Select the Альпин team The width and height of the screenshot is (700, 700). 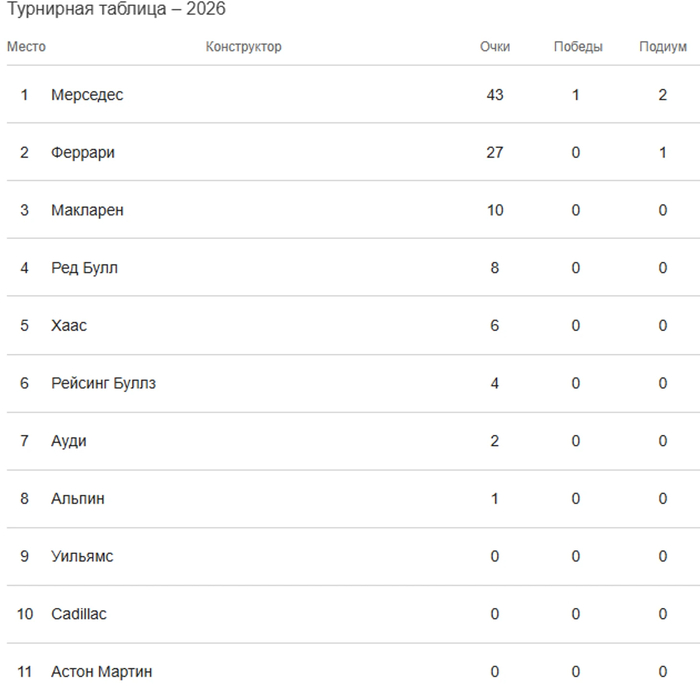pos(78,499)
